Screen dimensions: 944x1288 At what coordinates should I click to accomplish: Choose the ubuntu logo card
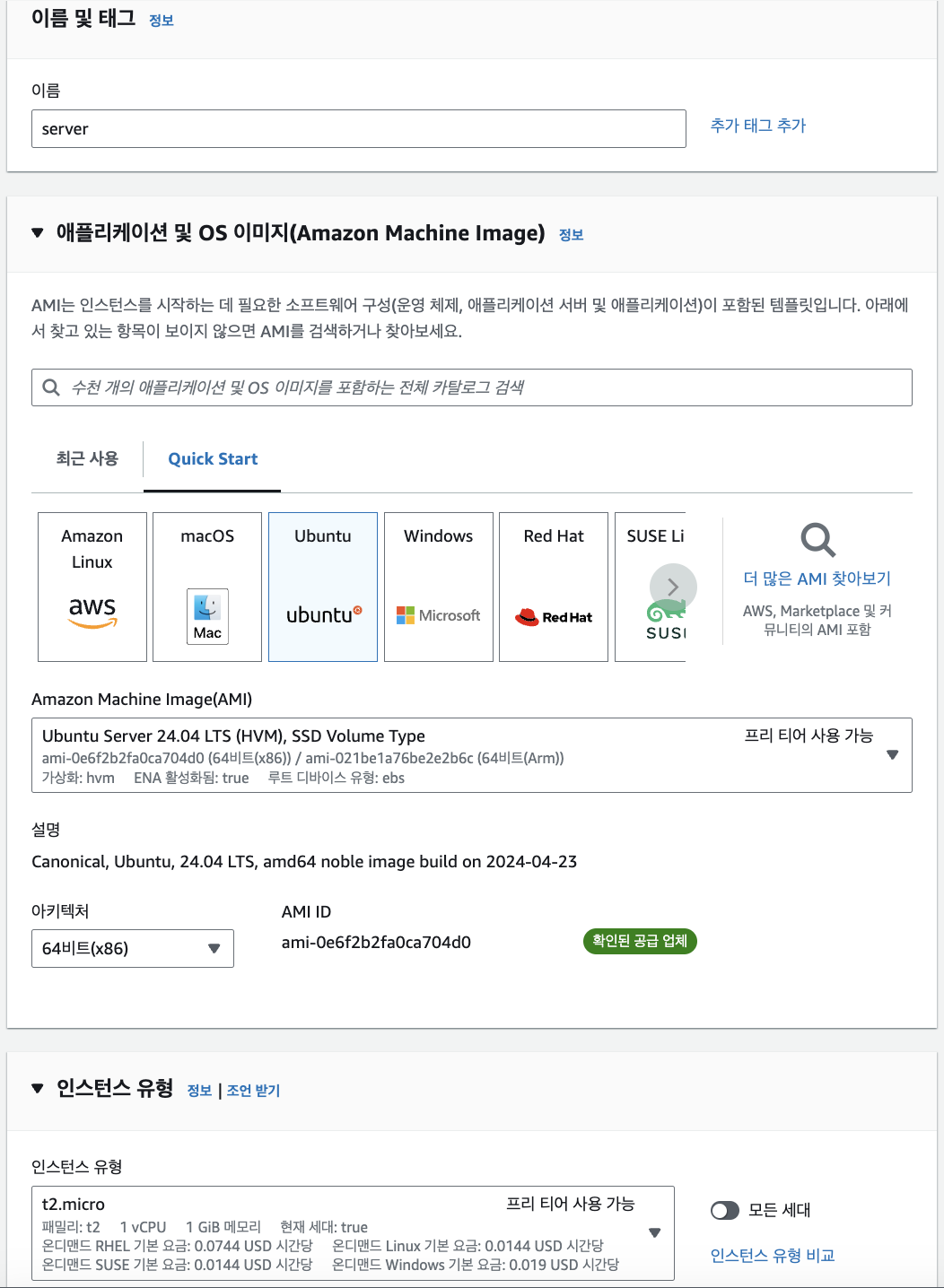click(x=323, y=587)
